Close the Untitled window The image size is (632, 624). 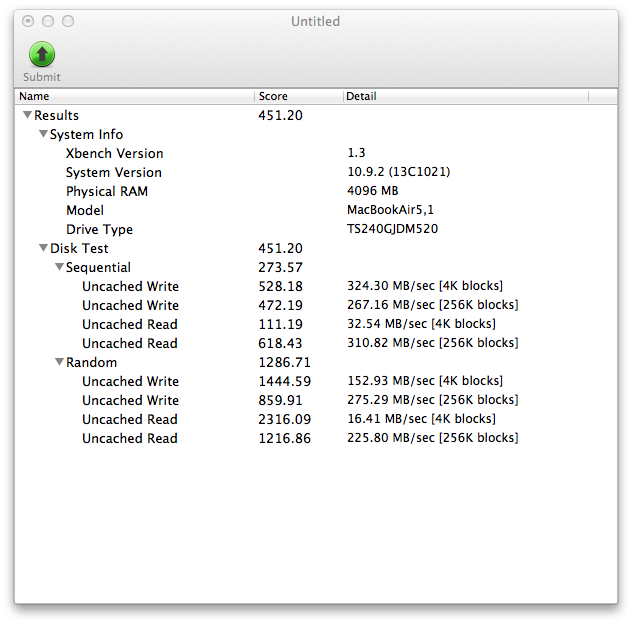(28, 21)
